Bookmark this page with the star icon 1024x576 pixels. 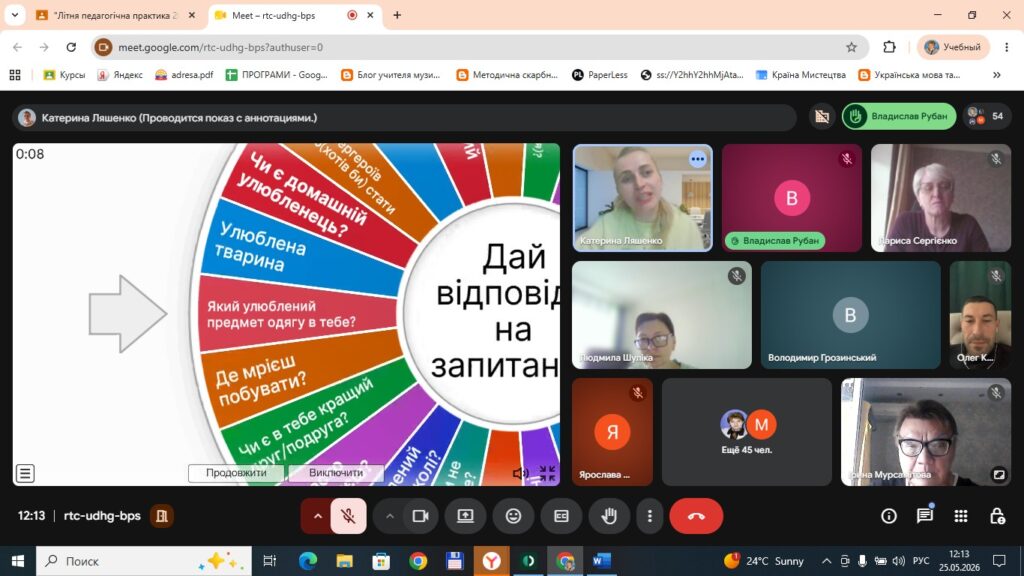pyautogui.click(x=851, y=47)
